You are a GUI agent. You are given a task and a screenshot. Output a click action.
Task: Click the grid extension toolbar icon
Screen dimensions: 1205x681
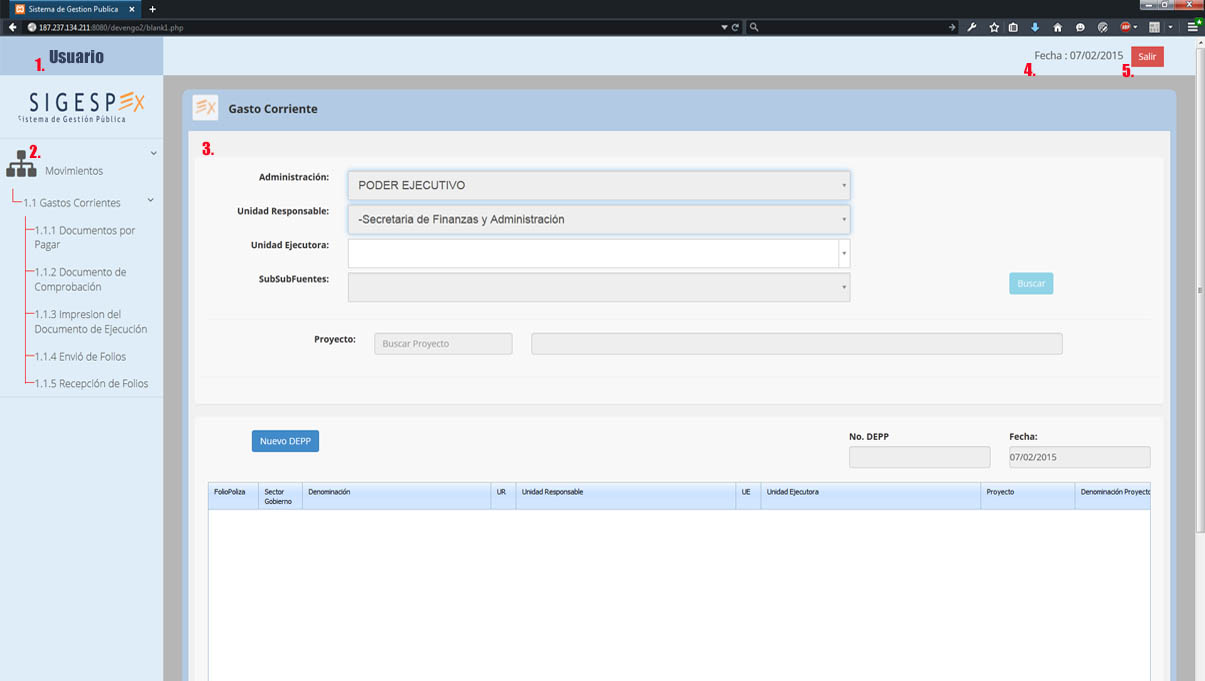1155,27
